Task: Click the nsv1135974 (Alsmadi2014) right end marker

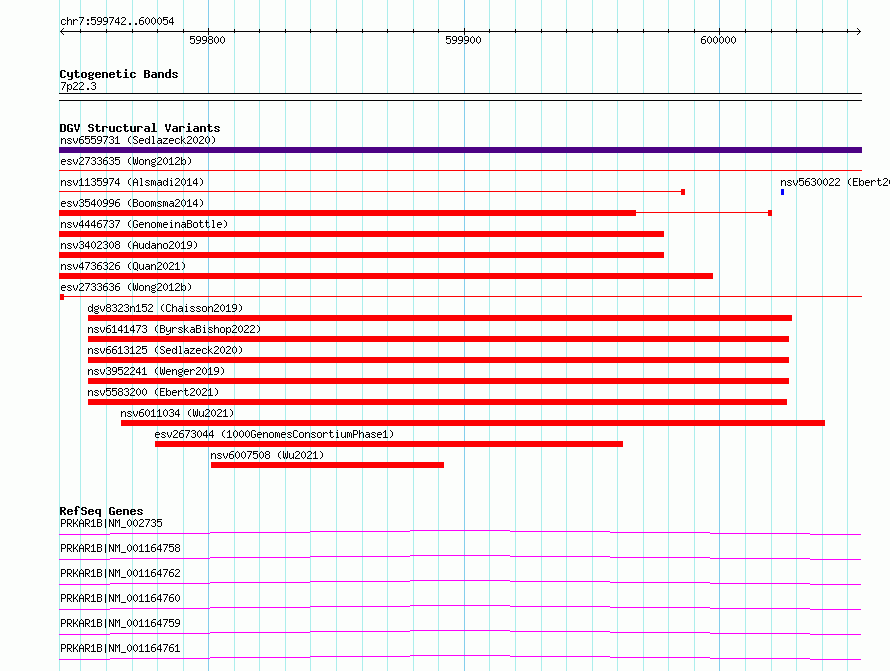Action: 683,192
